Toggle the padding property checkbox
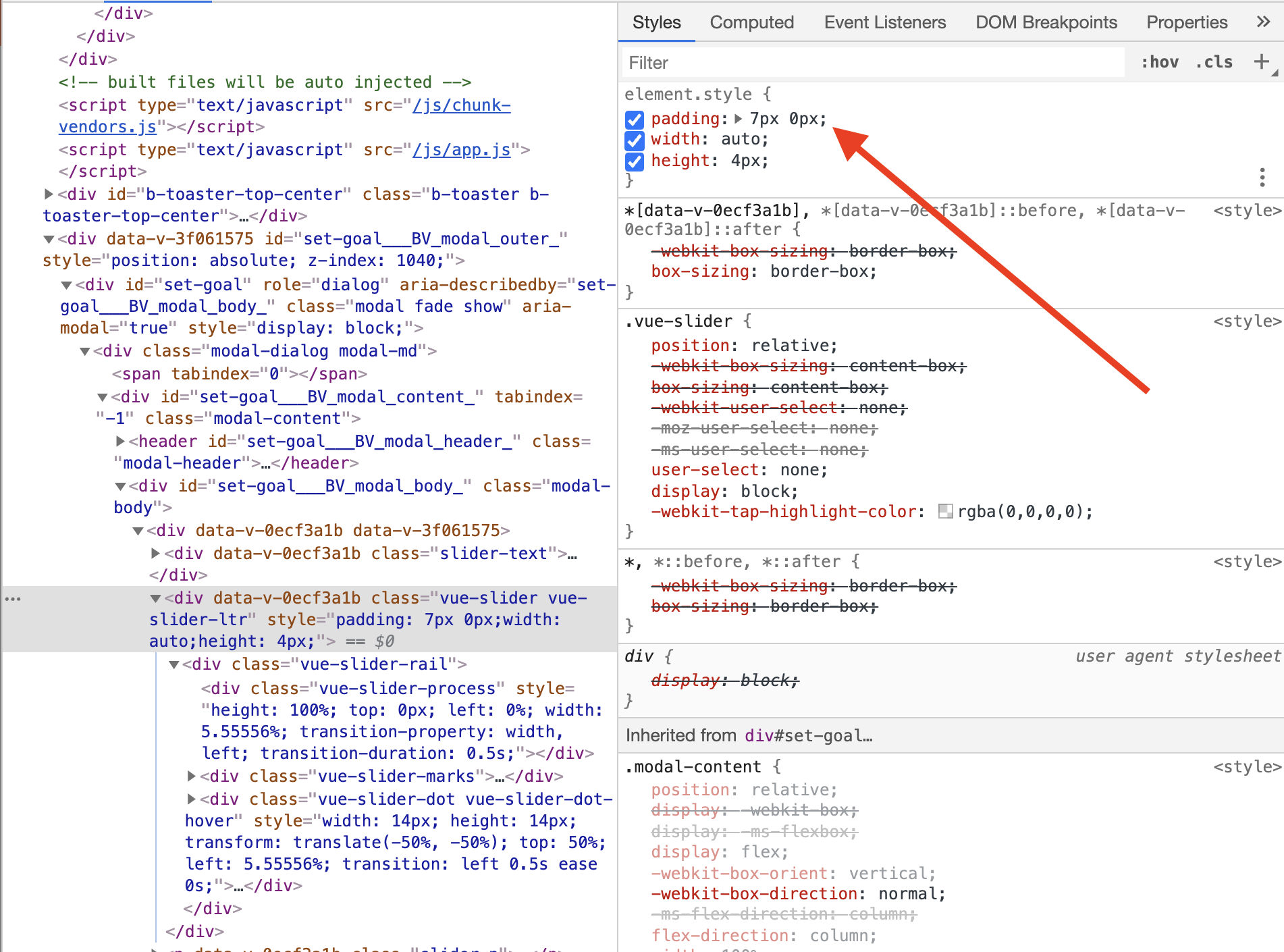Viewport: 1284px width, 952px height. coord(634,120)
